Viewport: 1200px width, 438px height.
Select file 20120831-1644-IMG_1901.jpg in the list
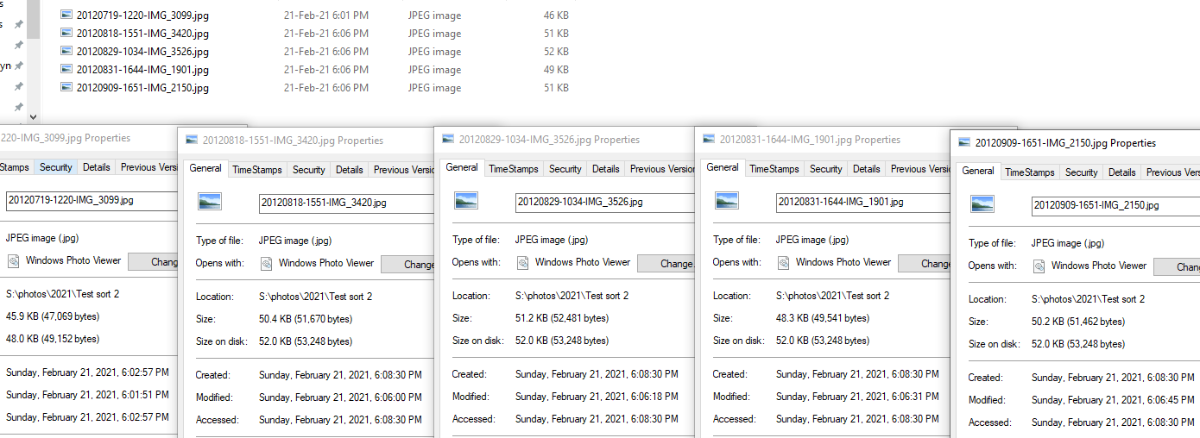coord(142,69)
